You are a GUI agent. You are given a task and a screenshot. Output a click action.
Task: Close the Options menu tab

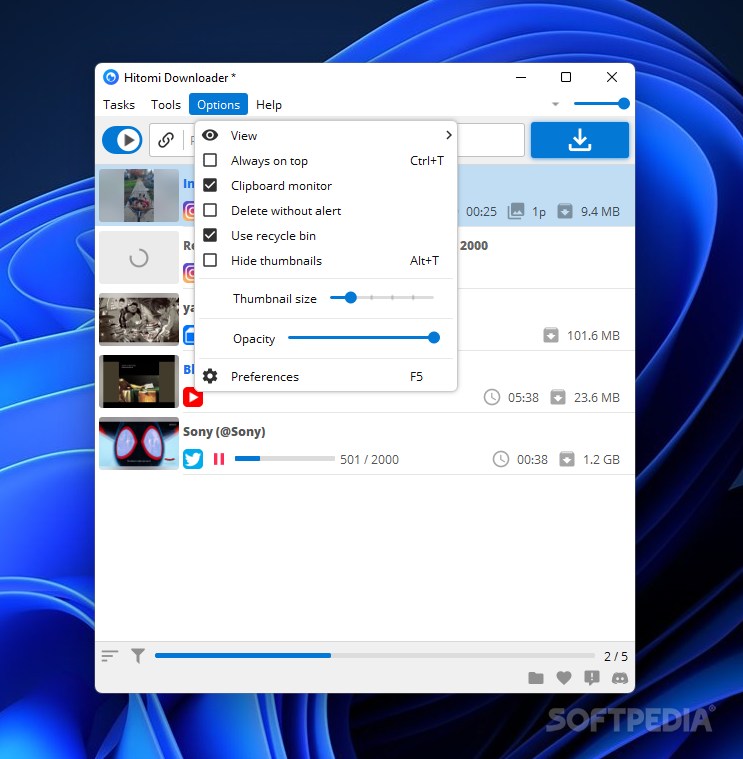(x=218, y=105)
